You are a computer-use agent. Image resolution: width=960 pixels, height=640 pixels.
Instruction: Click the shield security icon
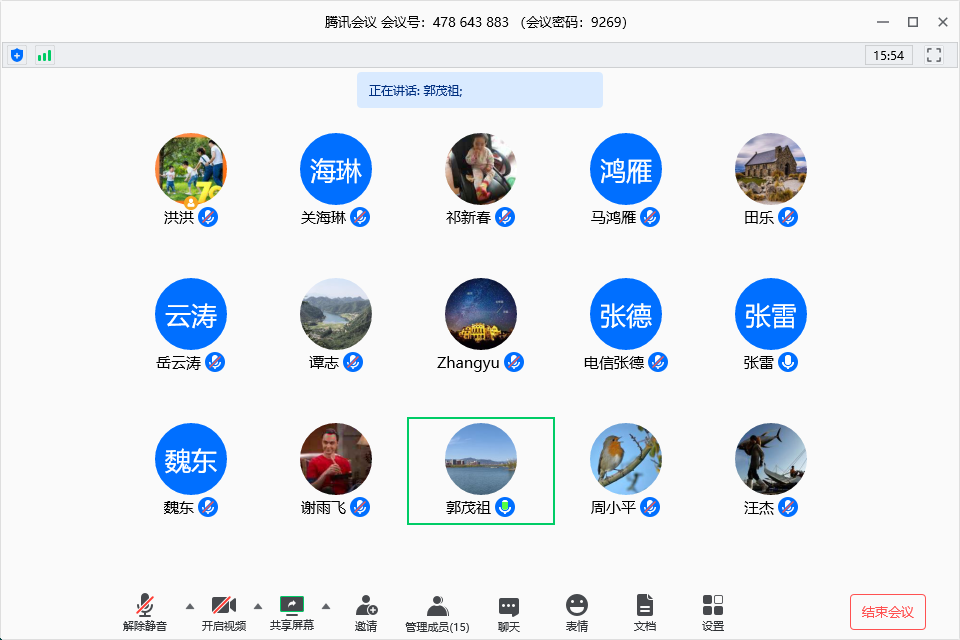(x=17, y=55)
